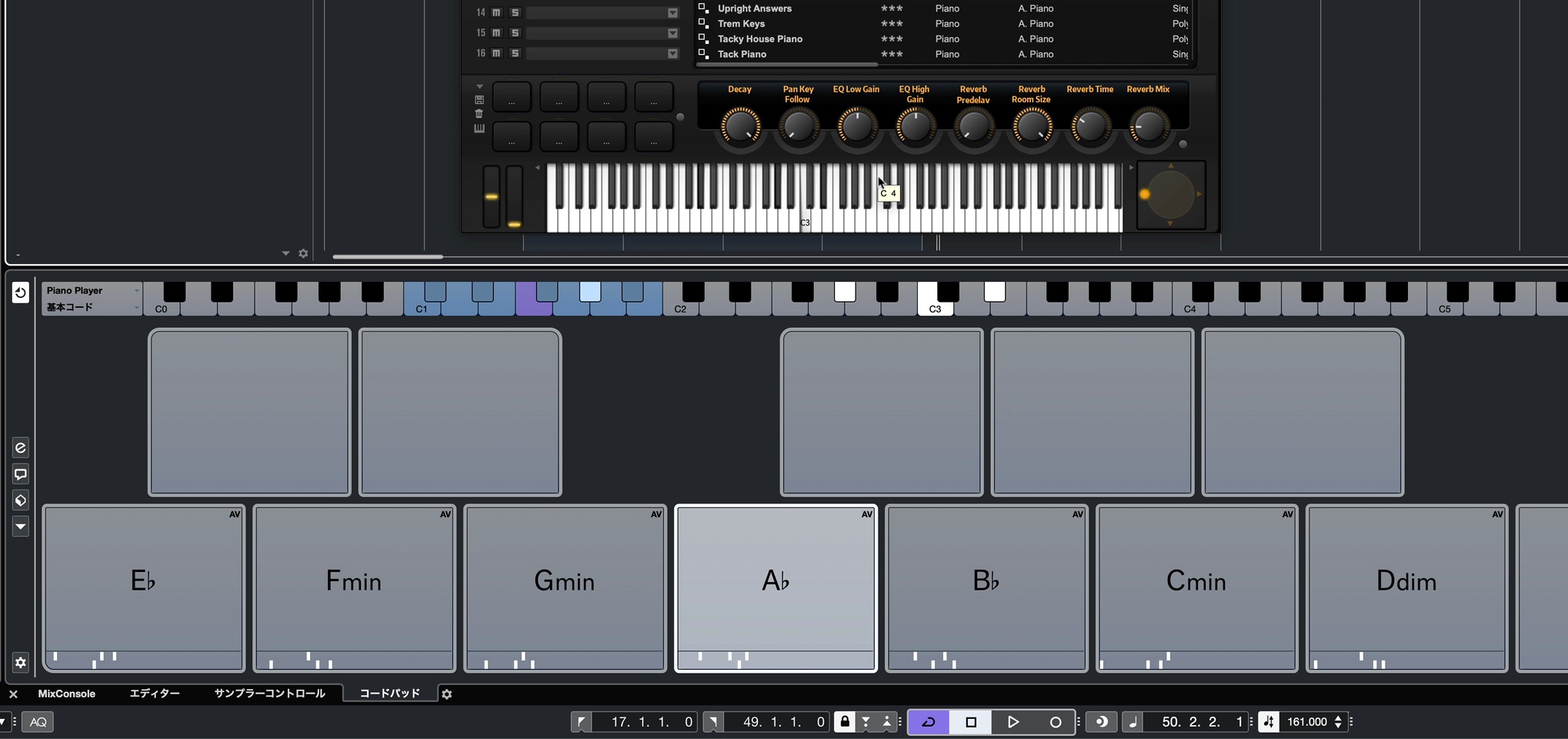The height and width of the screenshot is (739, 1568).
Task: Open the Piano Player dropdown
Action: [92, 290]
